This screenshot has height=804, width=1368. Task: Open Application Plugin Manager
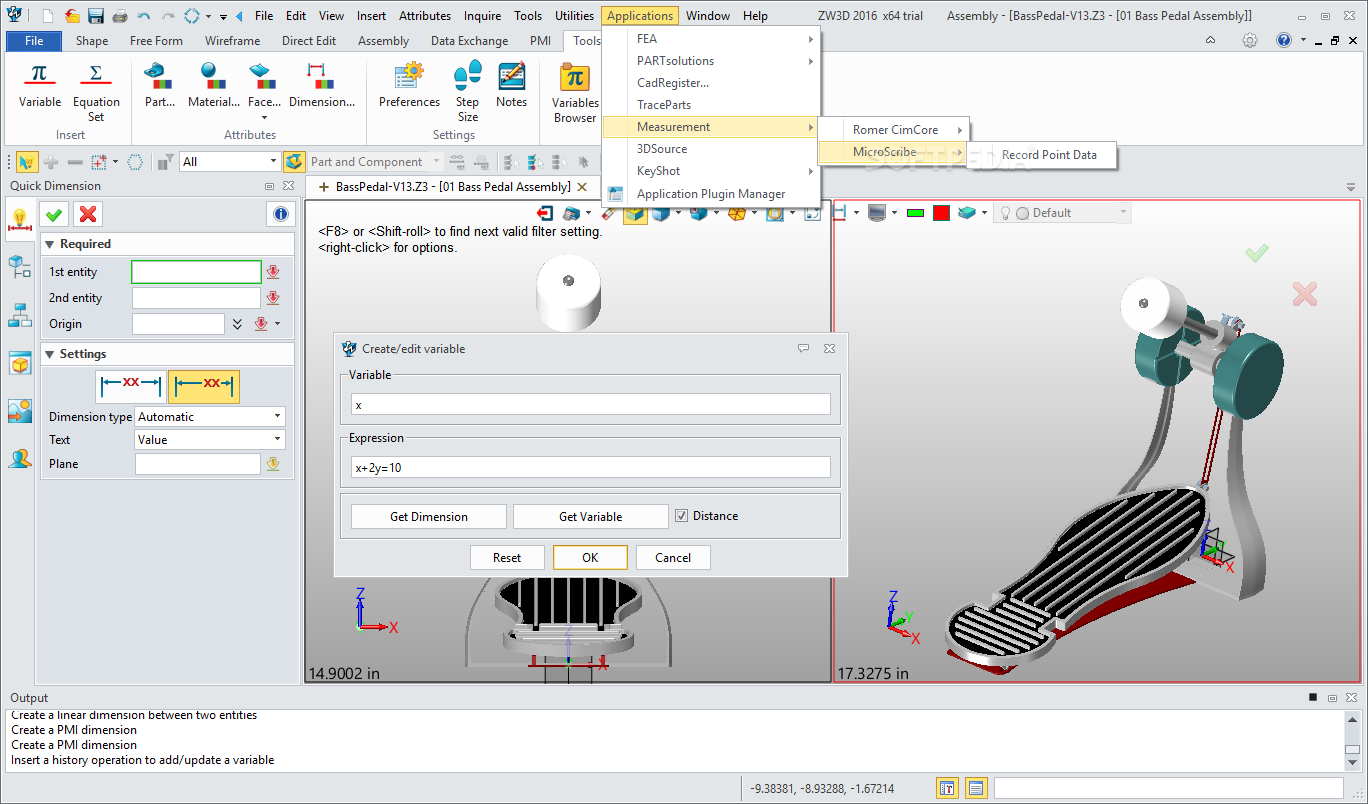711,194
